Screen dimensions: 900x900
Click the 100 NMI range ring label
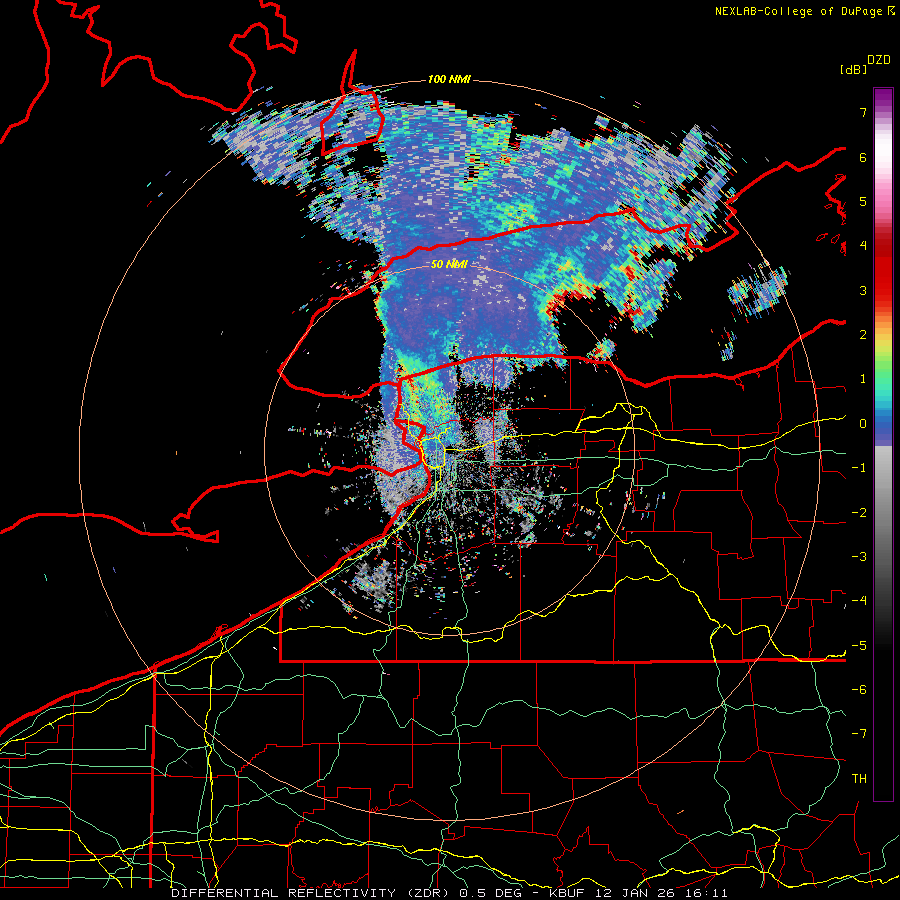449,79
